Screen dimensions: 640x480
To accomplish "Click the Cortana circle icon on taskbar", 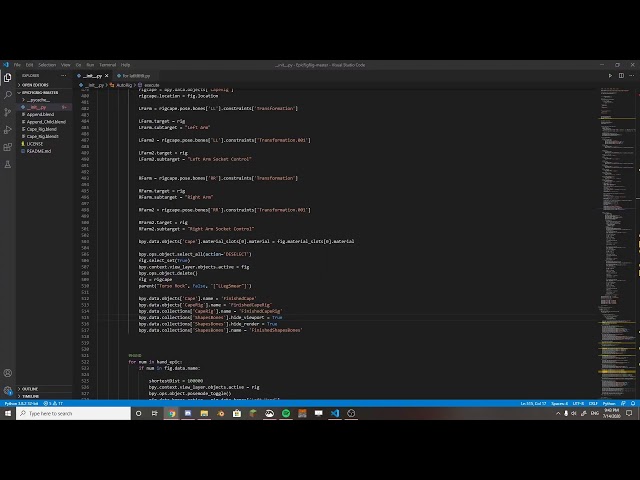I will [x=139, y=413].
